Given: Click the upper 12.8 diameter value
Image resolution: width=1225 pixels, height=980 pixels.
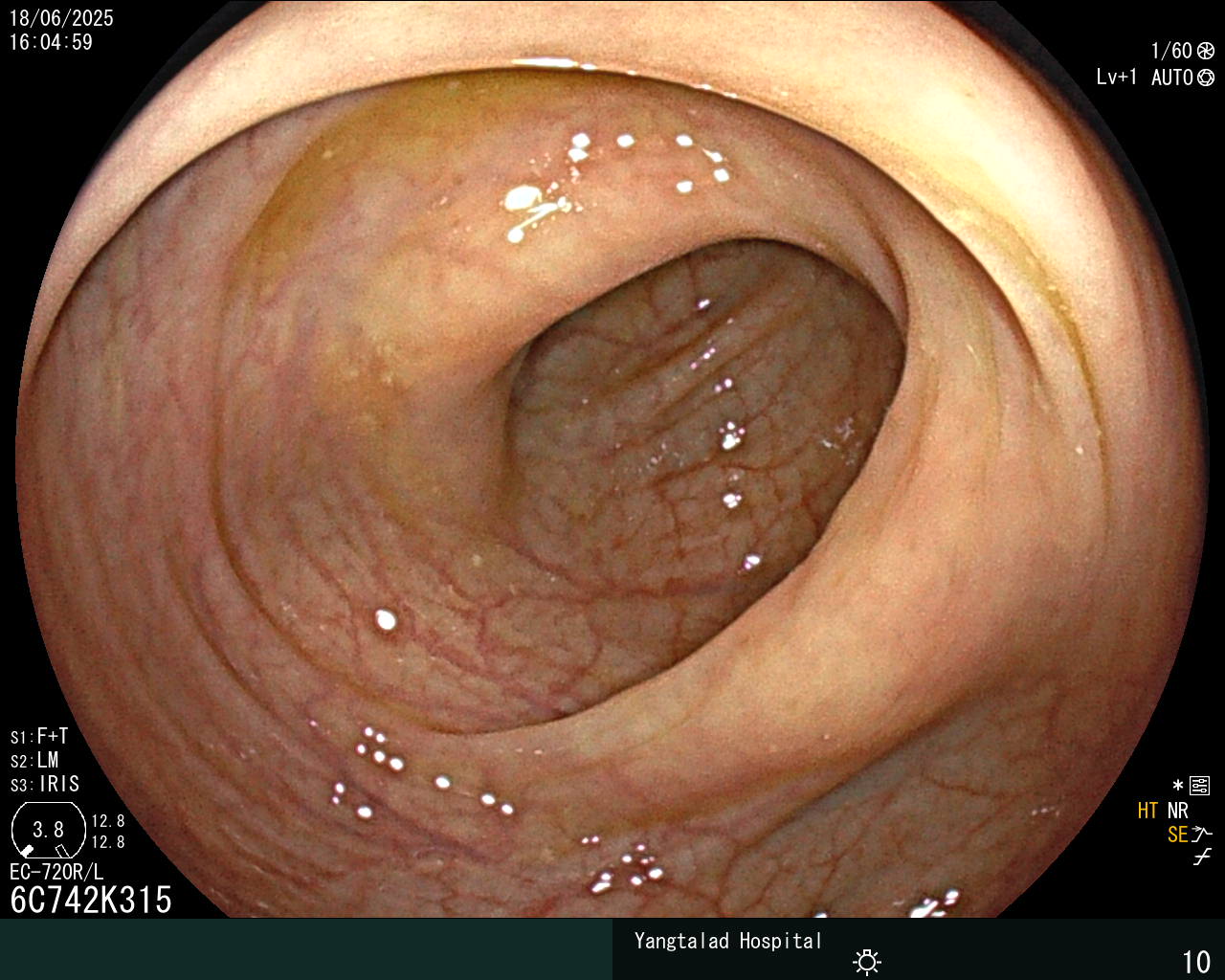Looking at the screenshot, I should [108, 821].
